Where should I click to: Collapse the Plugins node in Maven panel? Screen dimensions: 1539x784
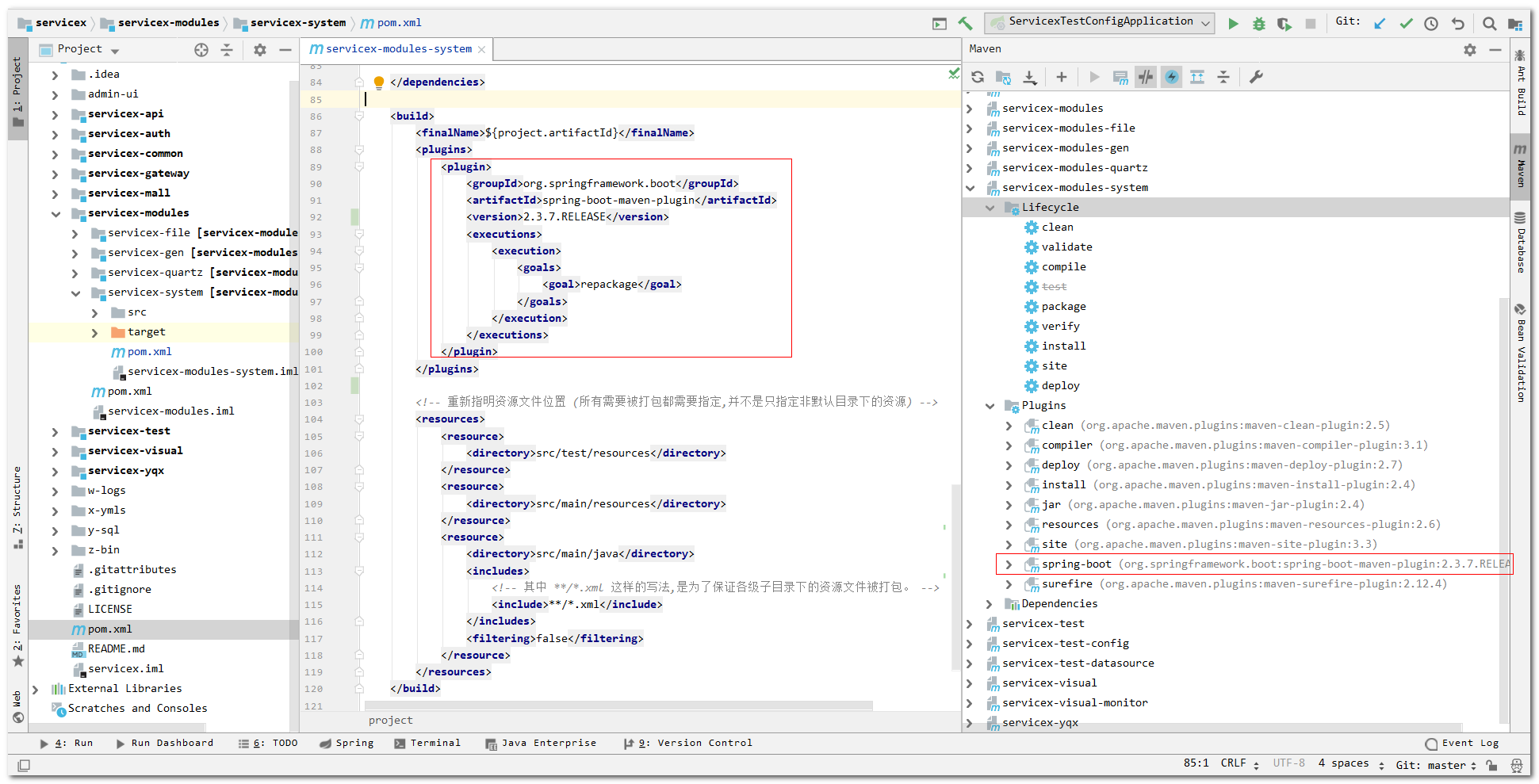[990, 406]
